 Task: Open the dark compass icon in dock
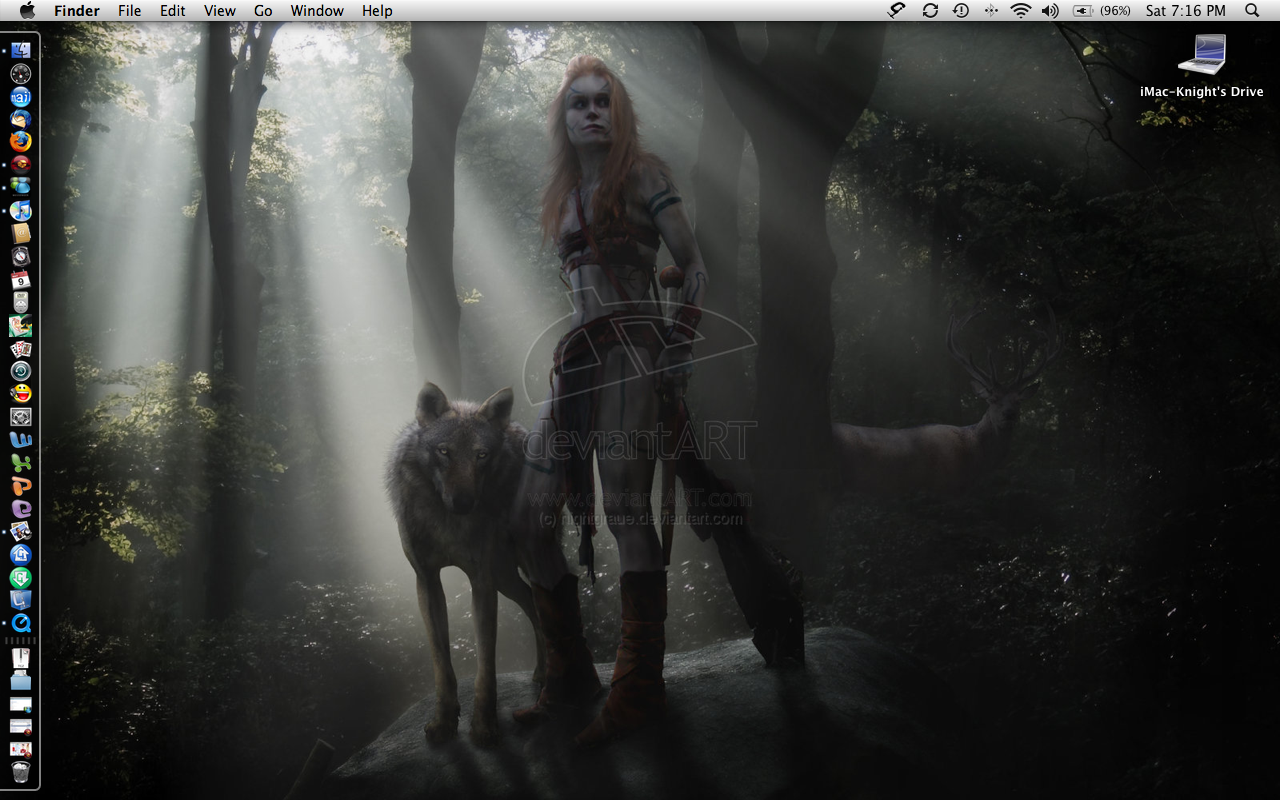(x=21, y=257)
